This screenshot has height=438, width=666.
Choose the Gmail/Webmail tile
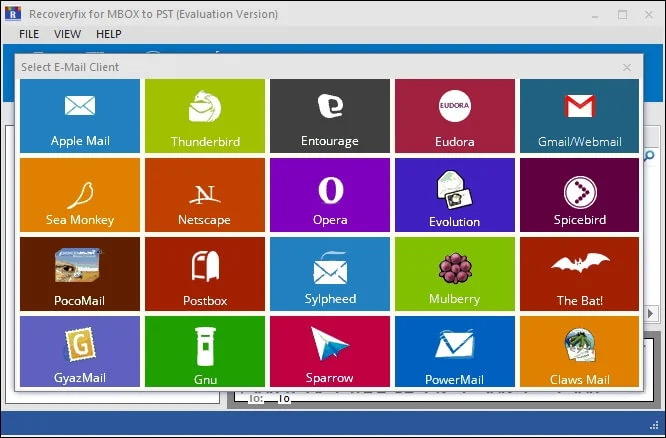[x=579, y=116]
